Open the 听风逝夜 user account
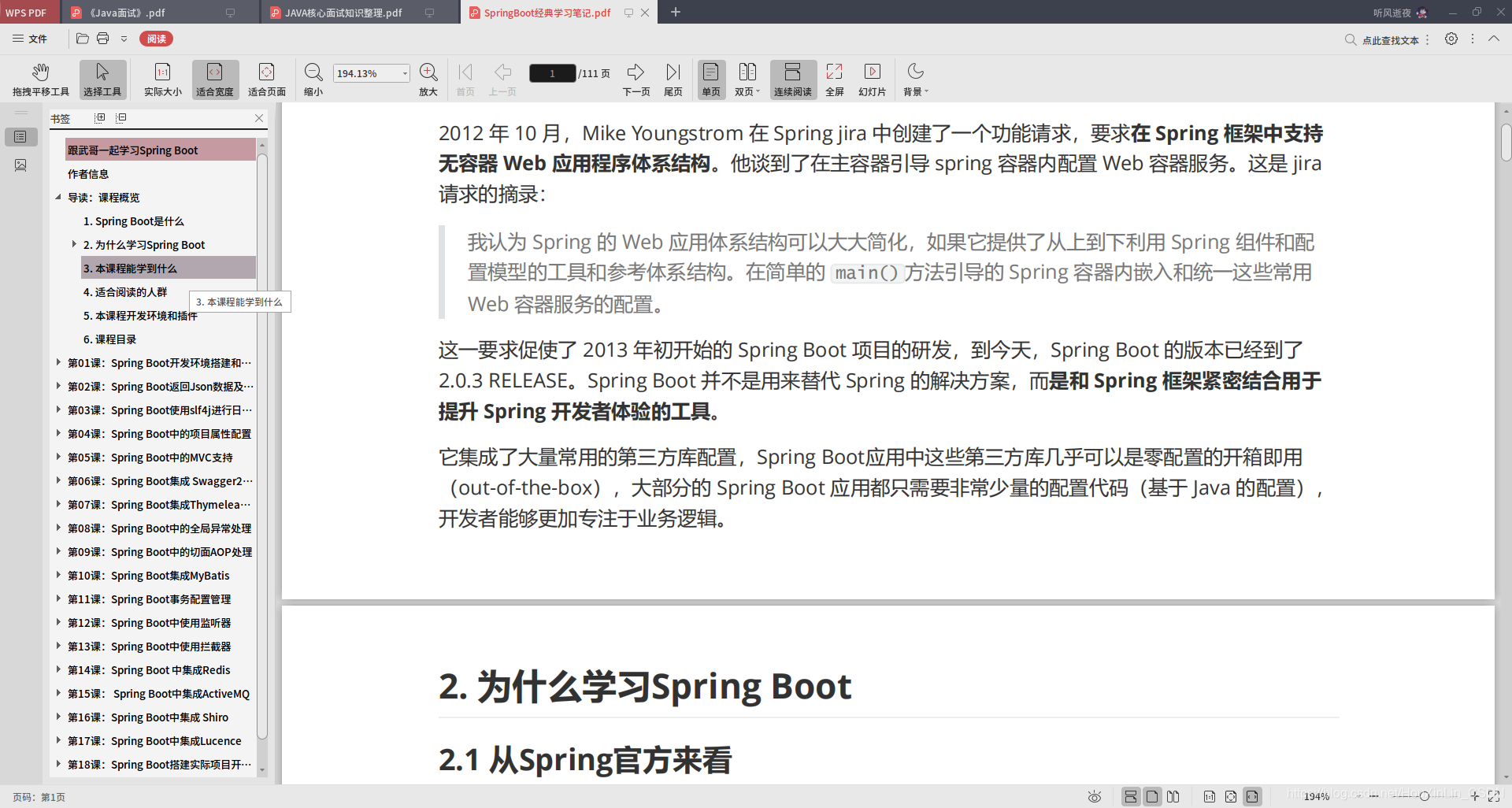Image resolution: width=1512 pixels, height=808 pixels. 1399,13
